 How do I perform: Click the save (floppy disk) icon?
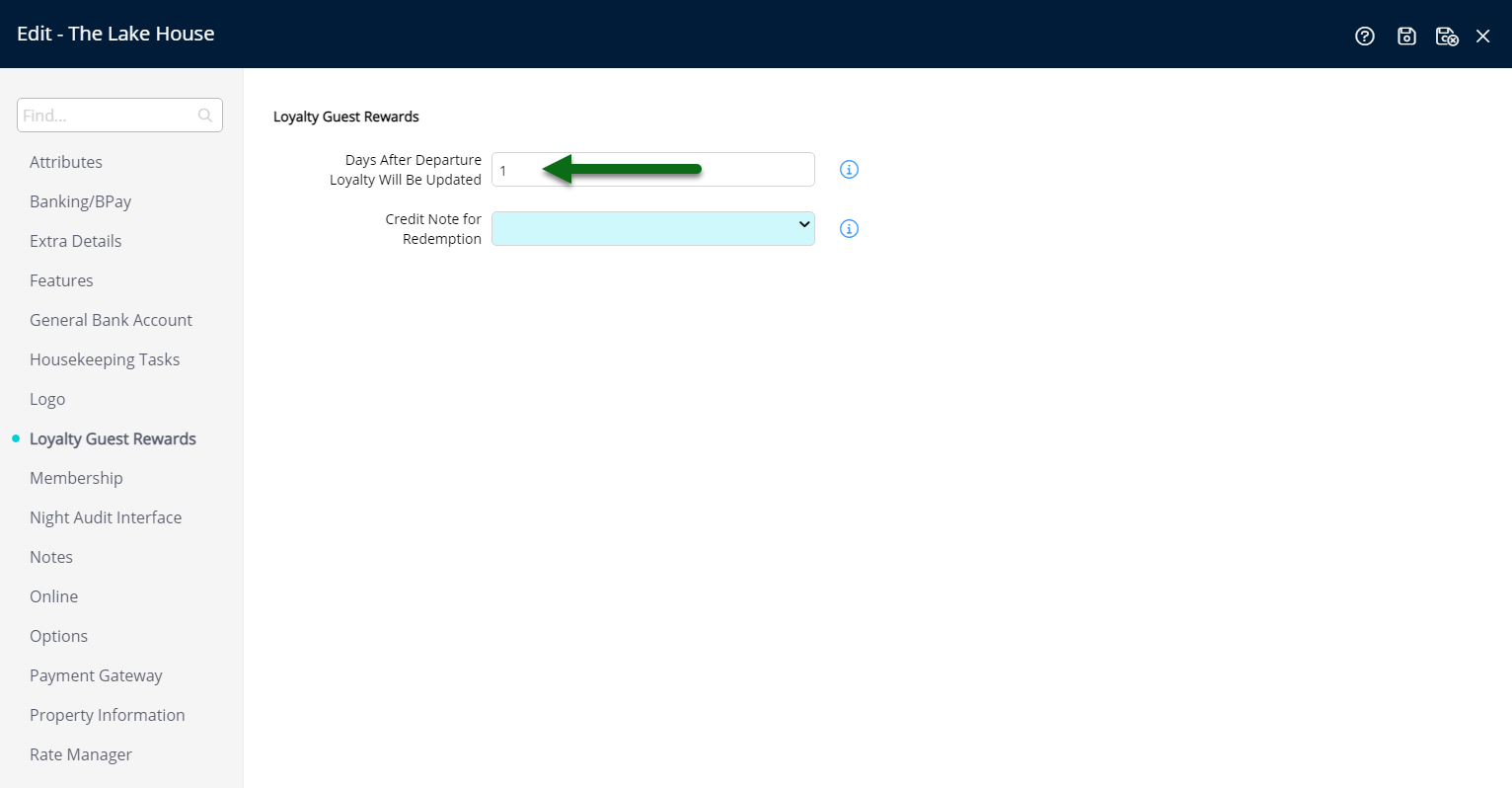point(1406,36)
